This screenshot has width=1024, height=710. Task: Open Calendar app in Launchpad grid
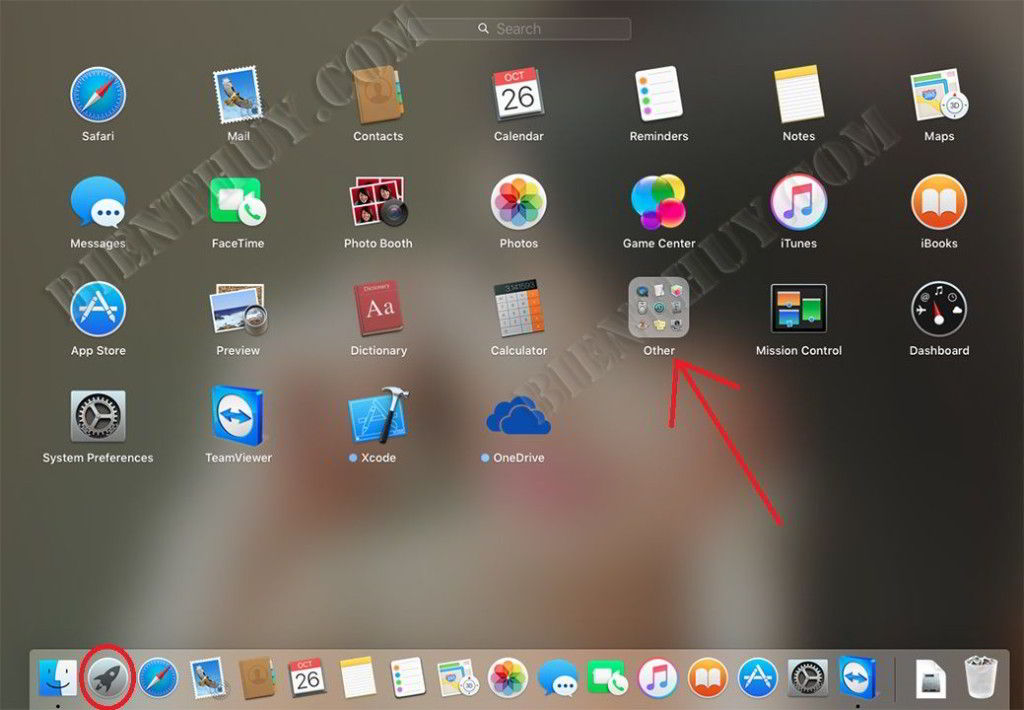[519, 95]
